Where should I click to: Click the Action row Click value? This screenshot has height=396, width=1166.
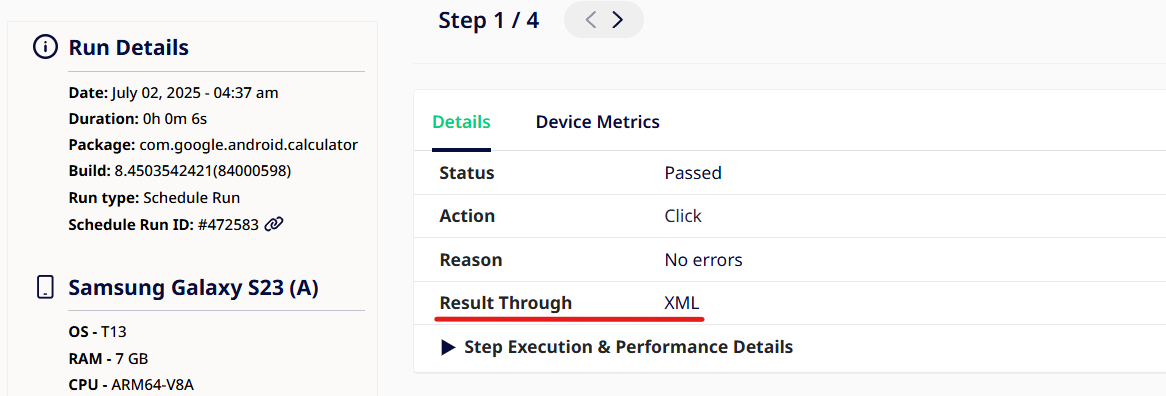[x=683, y=216]
